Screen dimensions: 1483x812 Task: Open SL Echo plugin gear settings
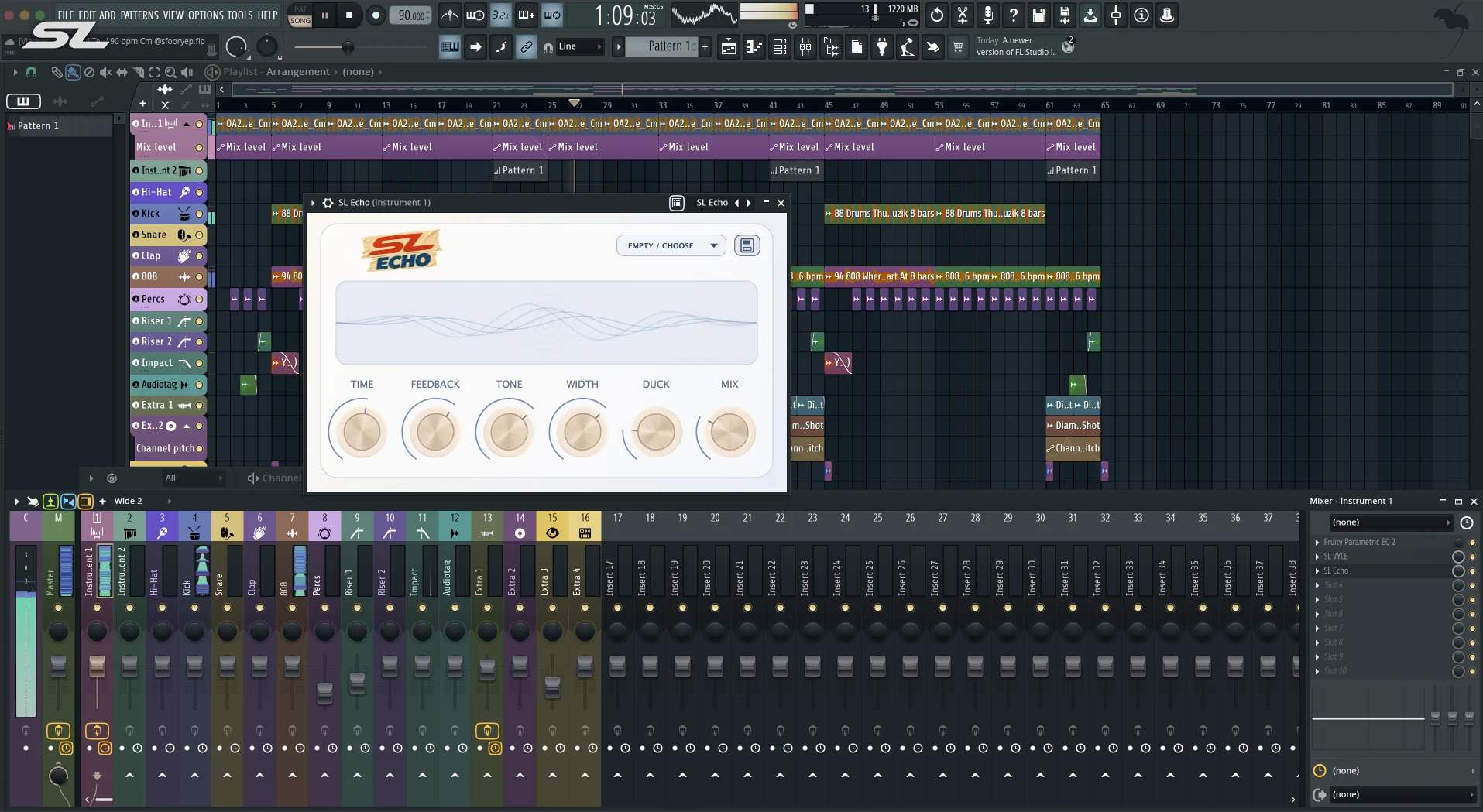328,203
